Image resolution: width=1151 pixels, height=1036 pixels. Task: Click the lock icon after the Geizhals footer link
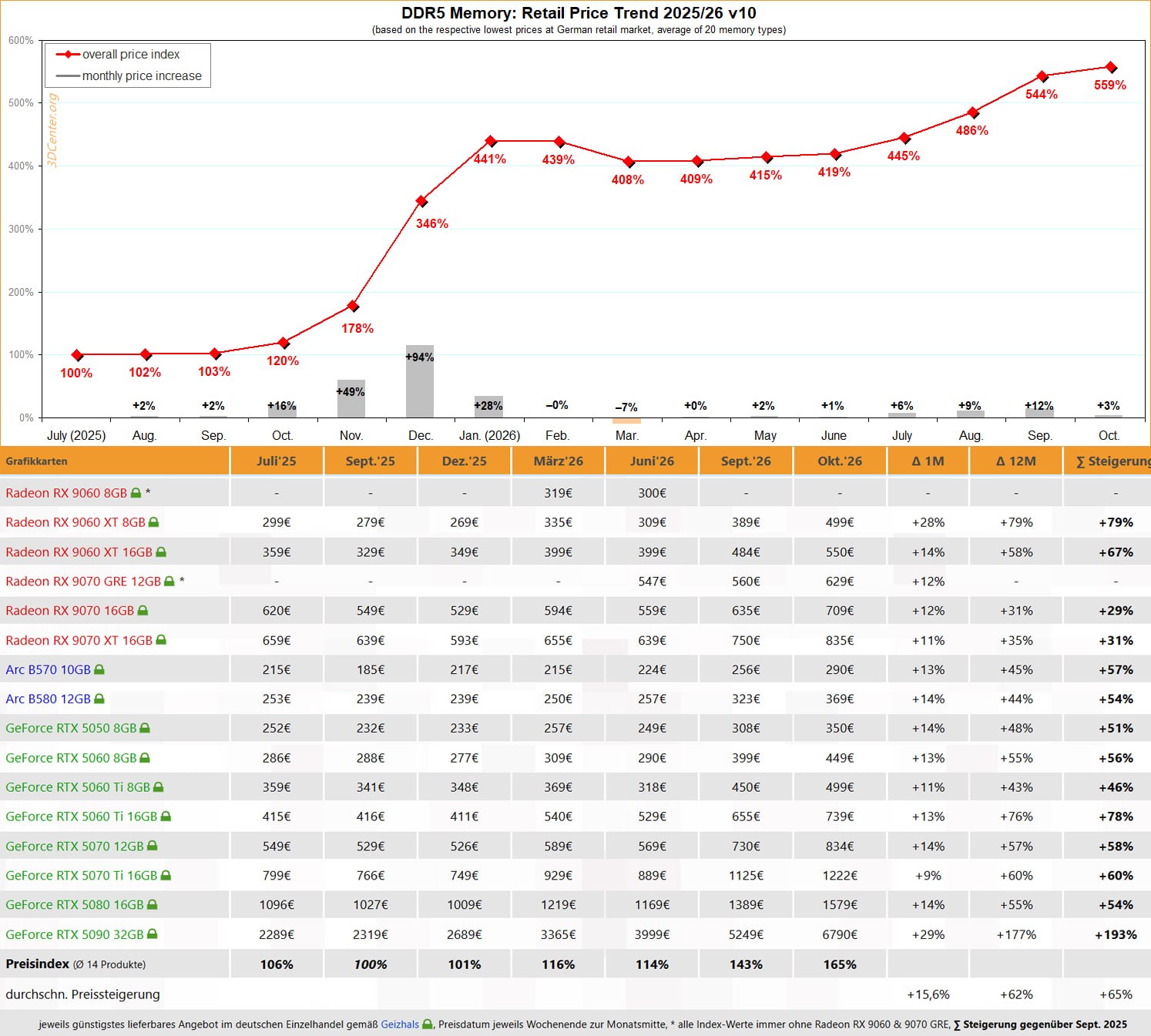coord(428,1024)
